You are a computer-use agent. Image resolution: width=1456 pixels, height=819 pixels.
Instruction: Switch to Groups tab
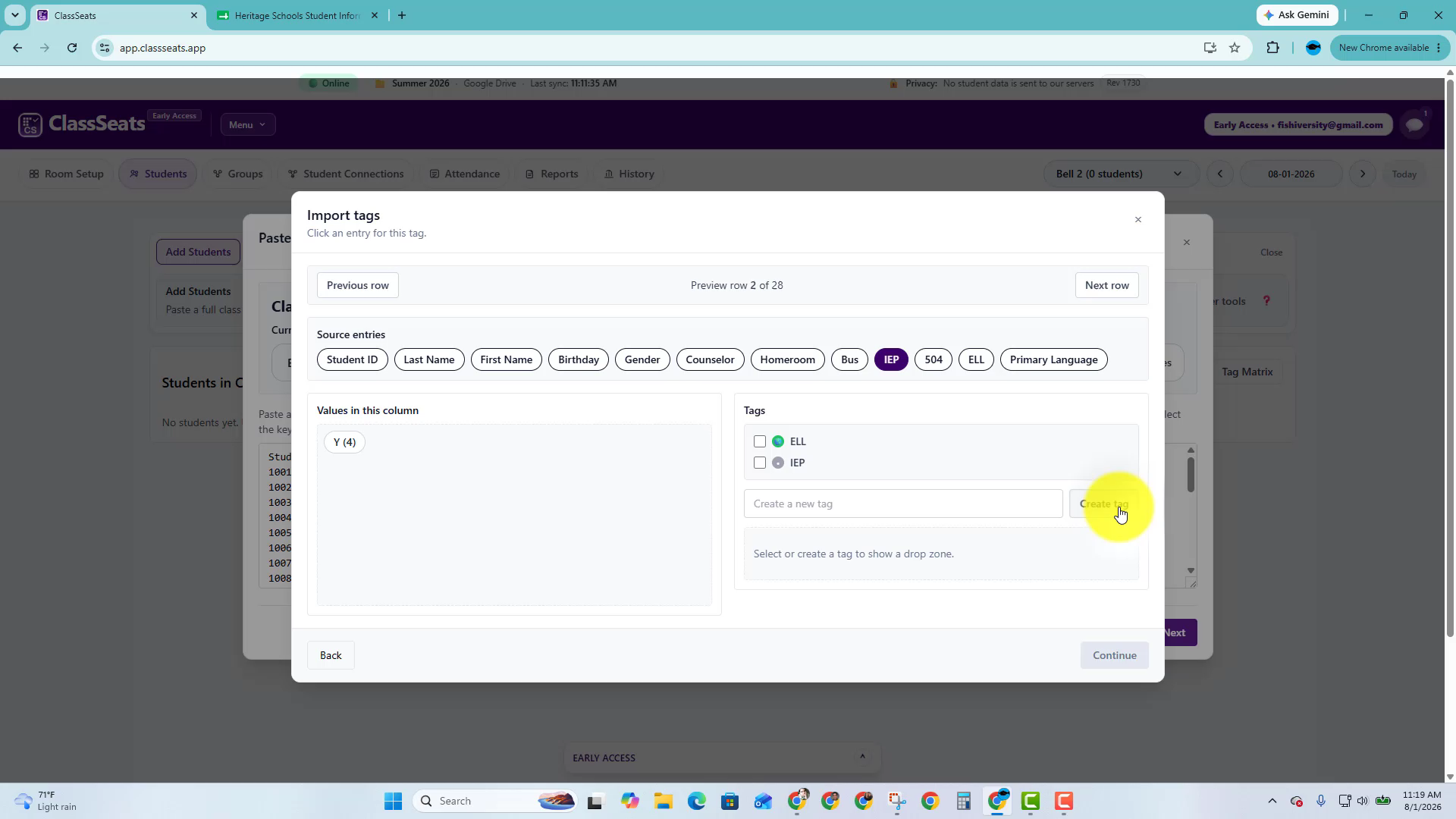[238, 174]
